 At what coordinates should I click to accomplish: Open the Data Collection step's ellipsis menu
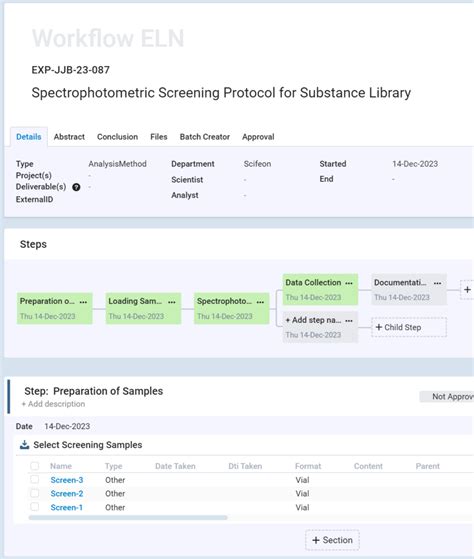pyautogui.click(x=349, y=283)
